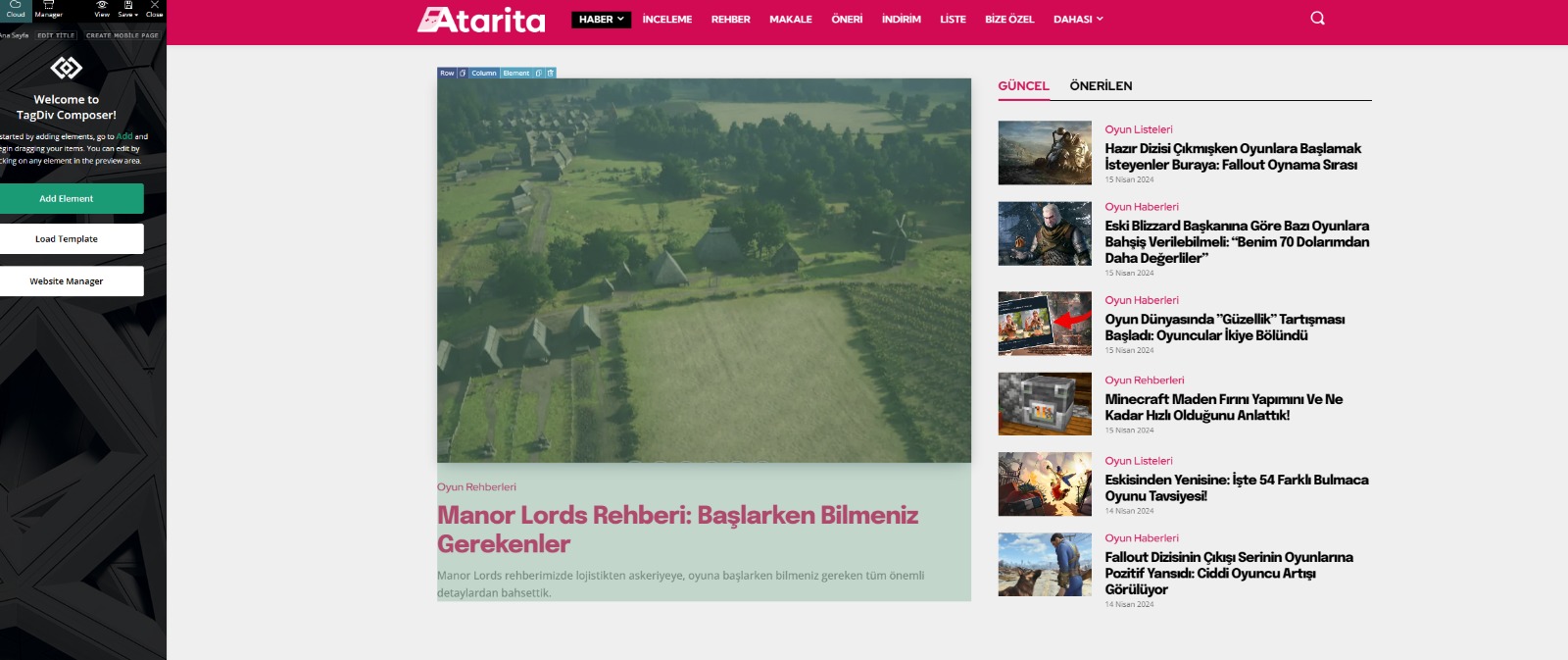Viewport: 1568px width, 660px height.
Task: Click Oyun Haberleri category above Güzellik article
Action: [x=1142, y=300]
